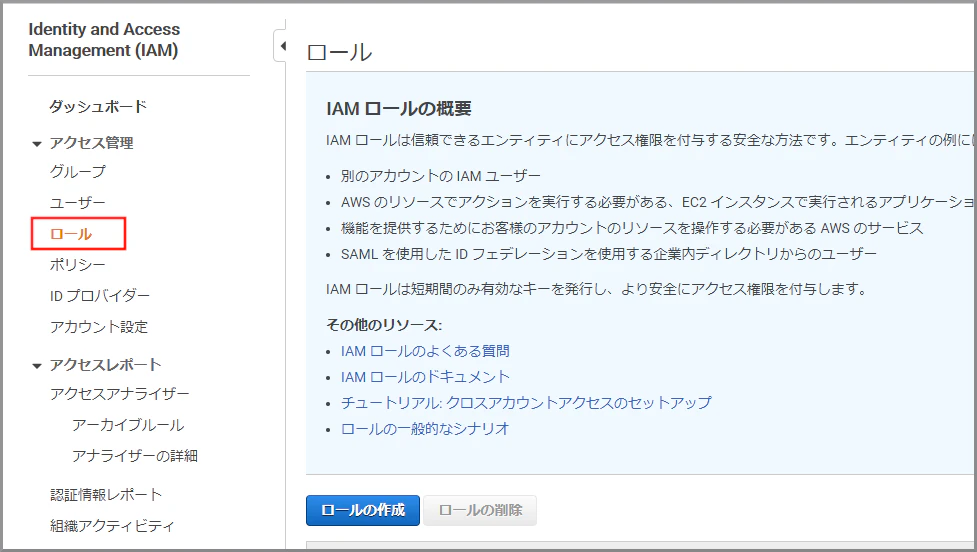Open the グループ page
977x552 pixels.
pyautogui.click(x=78, y=171)
